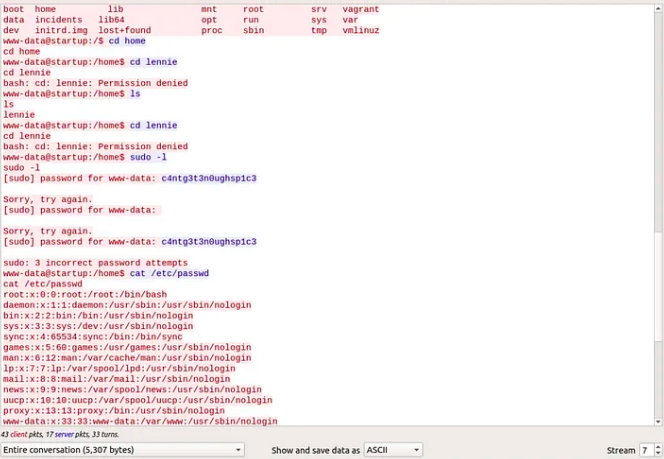Click the 'www-data@startup:/home$ ls' prompt line
Screen dimensions: 664x459
coord(72,94)
